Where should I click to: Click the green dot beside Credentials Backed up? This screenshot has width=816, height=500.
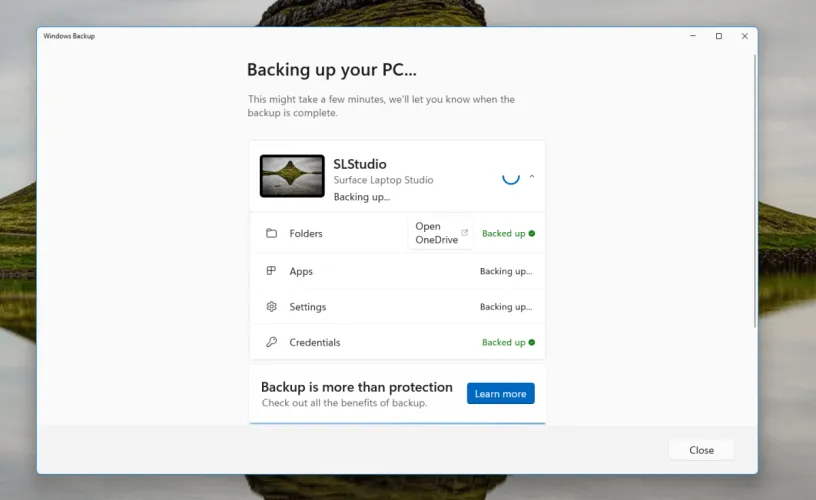click(x=532, y=342)
